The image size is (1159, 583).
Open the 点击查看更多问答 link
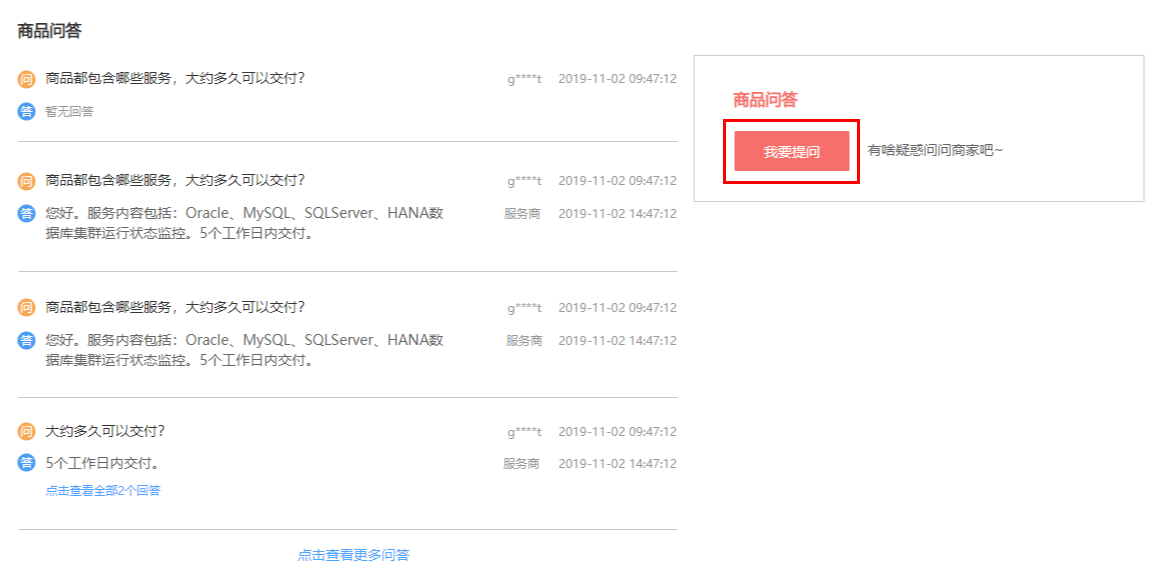tap(353, 555)
